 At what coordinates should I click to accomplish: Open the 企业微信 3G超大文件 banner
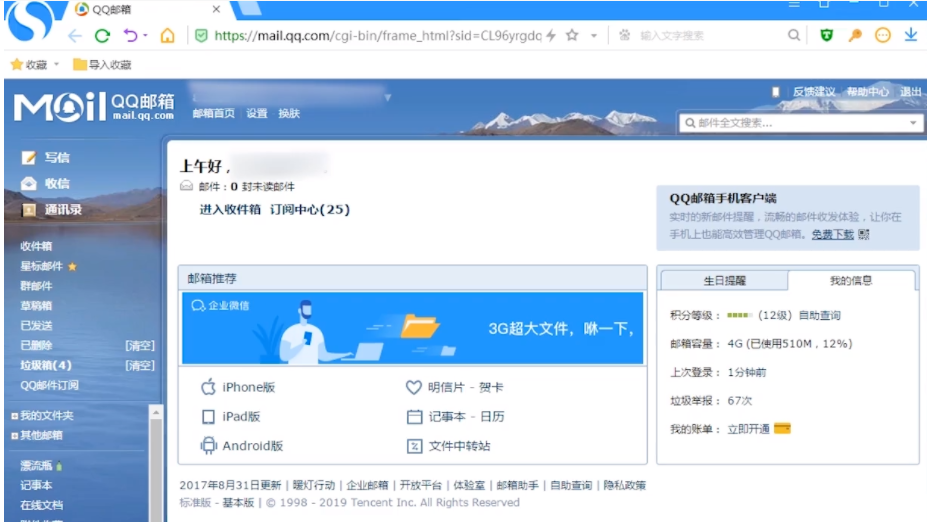[413, 329]
